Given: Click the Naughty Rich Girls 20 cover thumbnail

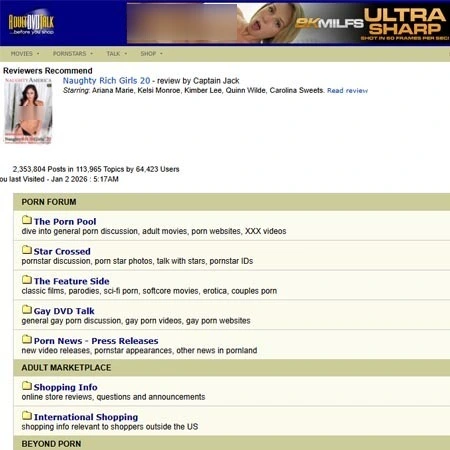Looking at the screenshot, I should pos(28,110).
